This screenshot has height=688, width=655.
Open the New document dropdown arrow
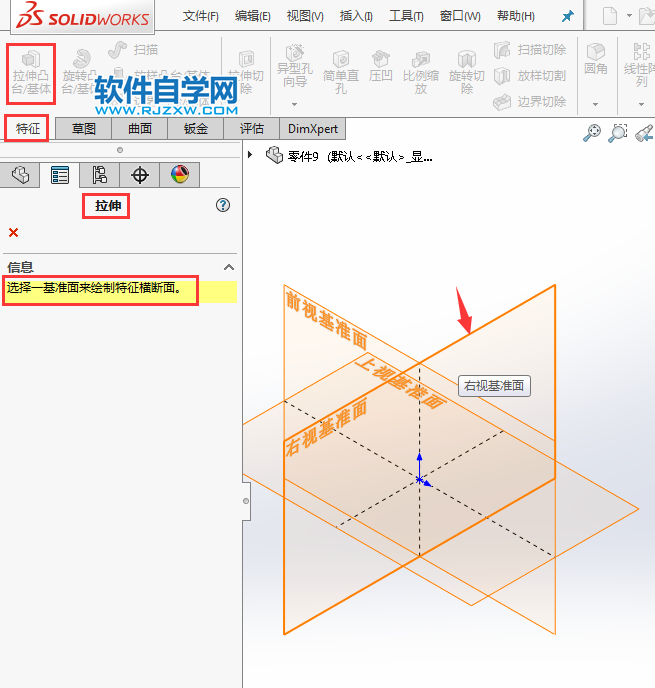pyautogui.click(x=629, y=16)
